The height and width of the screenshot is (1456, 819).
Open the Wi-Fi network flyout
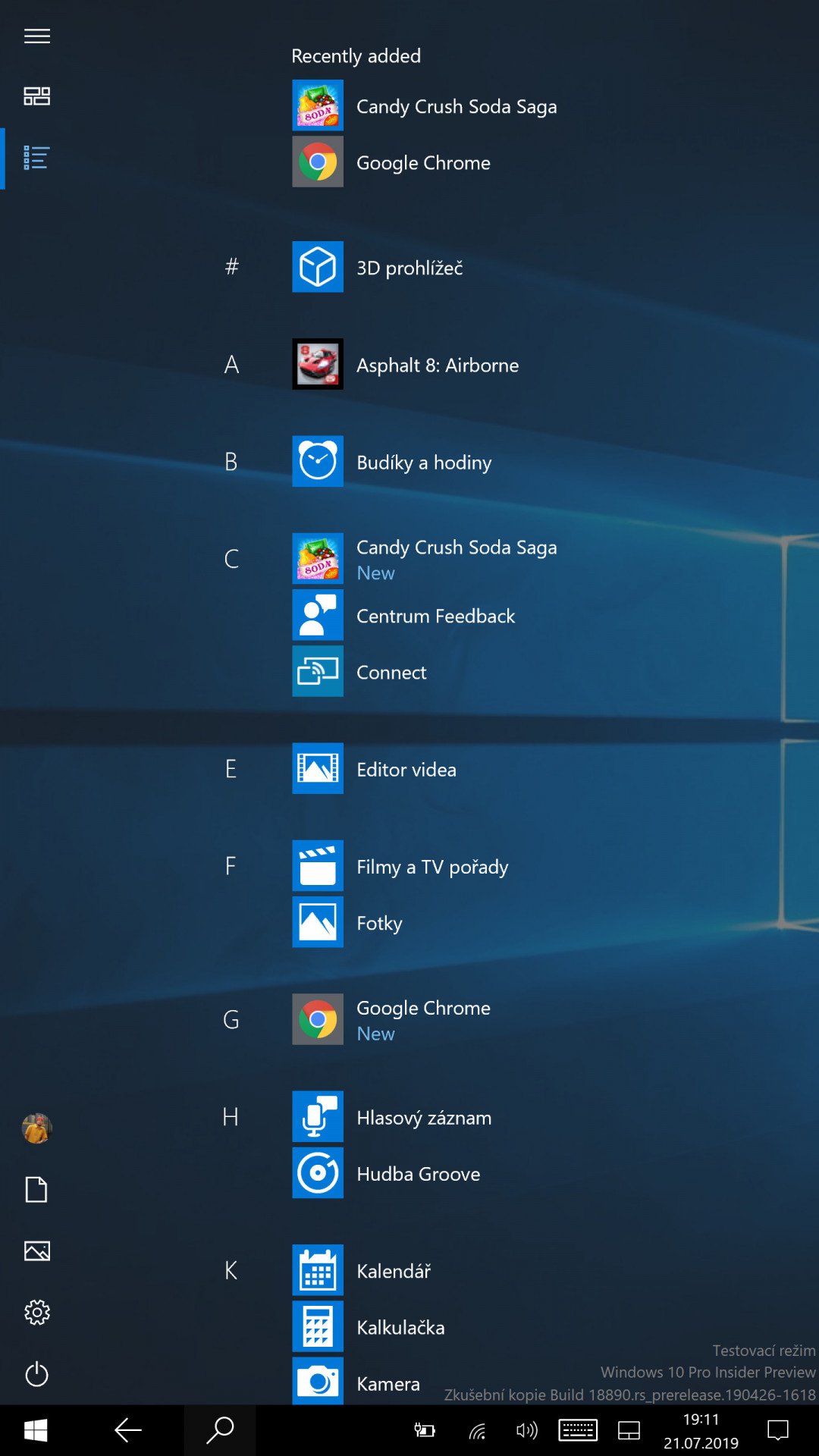[x=476, y=1430]
